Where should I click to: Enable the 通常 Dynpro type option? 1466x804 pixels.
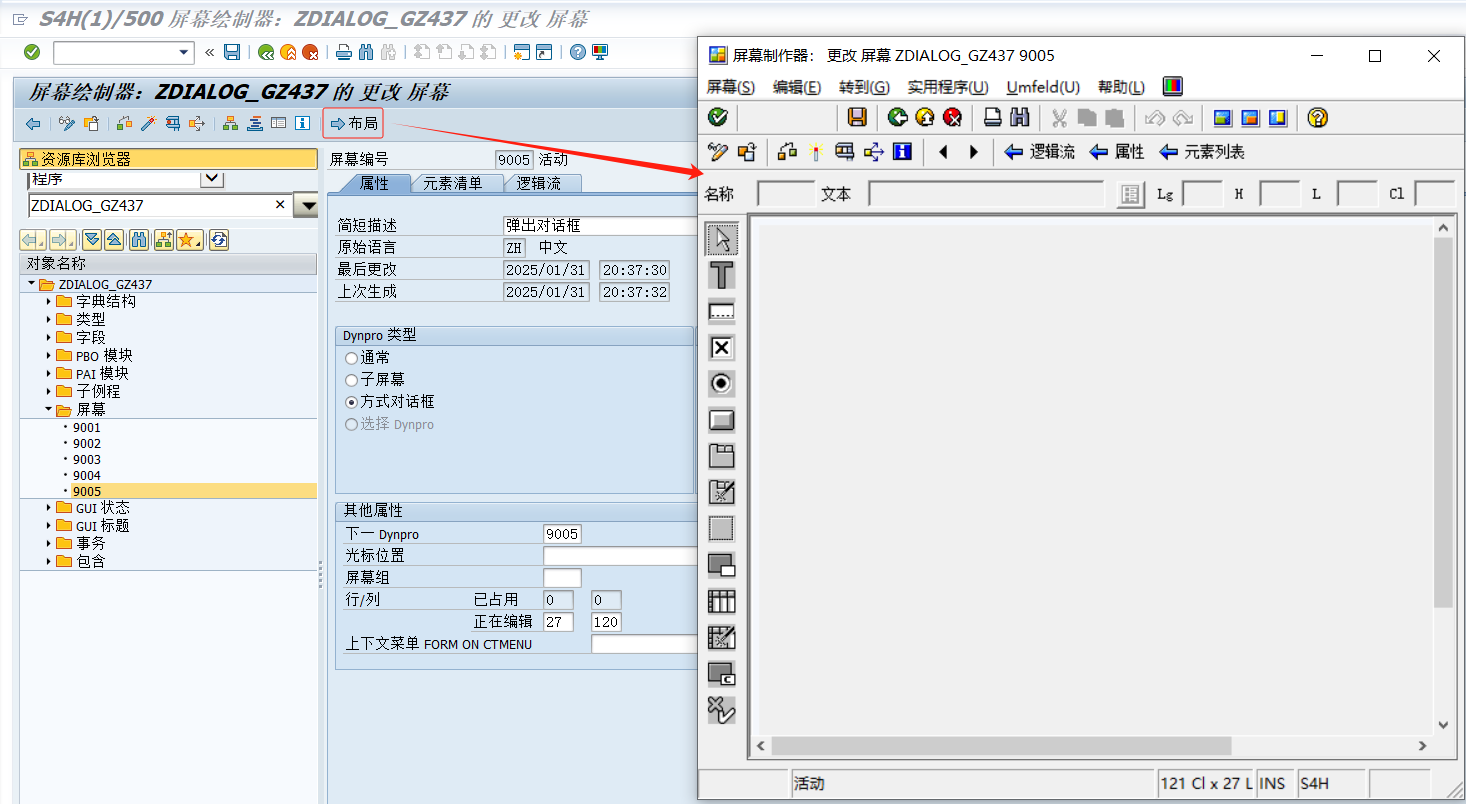(x=352, y=358)
